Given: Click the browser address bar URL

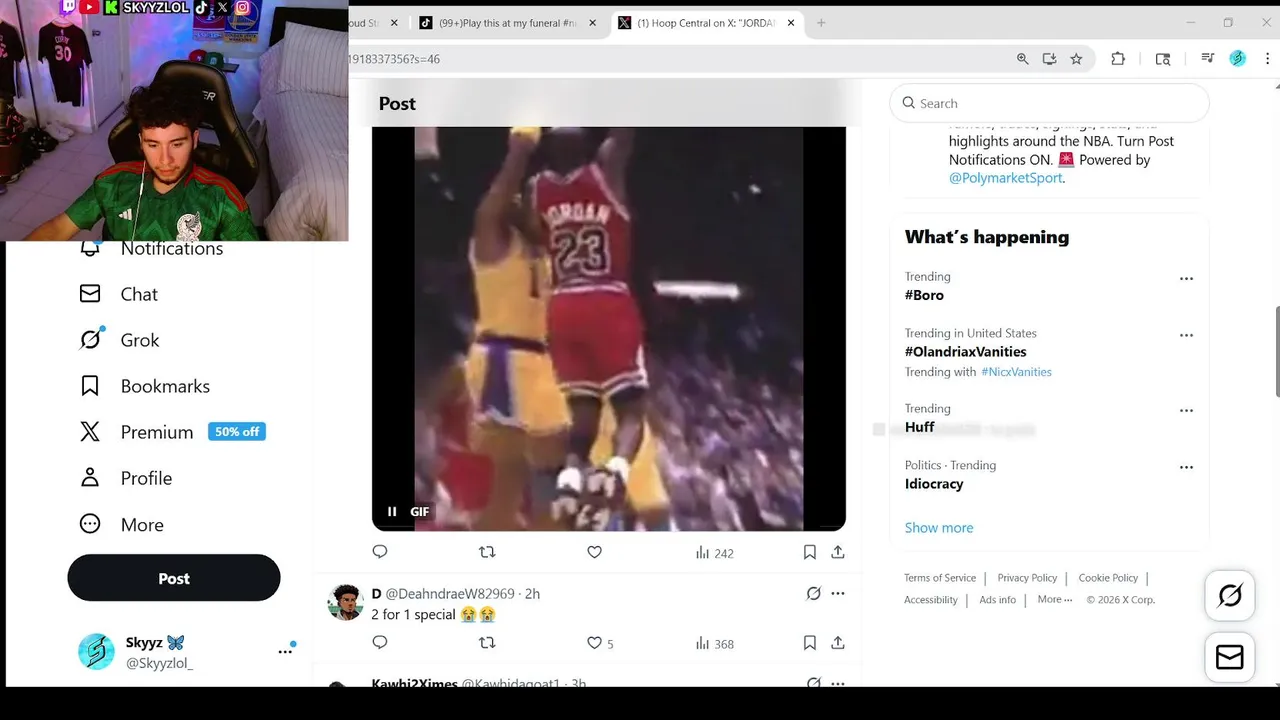Looking at the screenshot, I should click(394, 59).
